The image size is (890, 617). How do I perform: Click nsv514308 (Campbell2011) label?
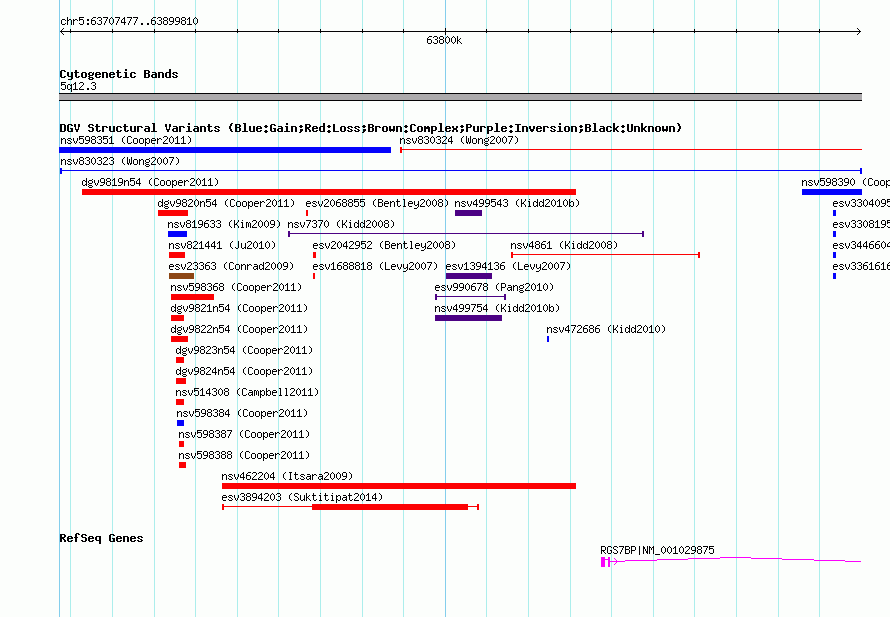tap(247, 392)
